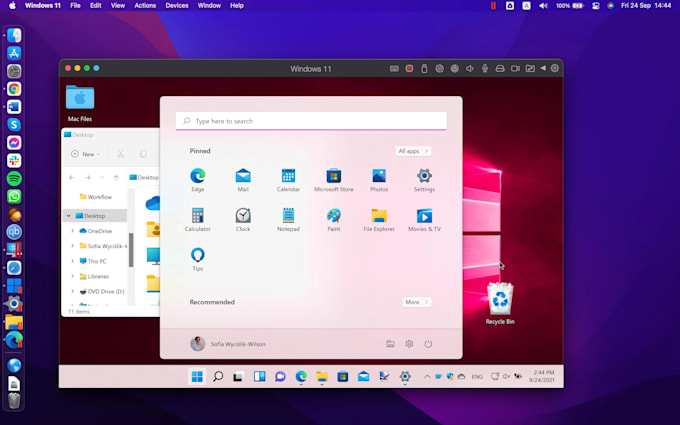Open Parallels configuration gear in title bar
Image resolution: width=680 pixels, height=425 pixels.
pos(555,68)
